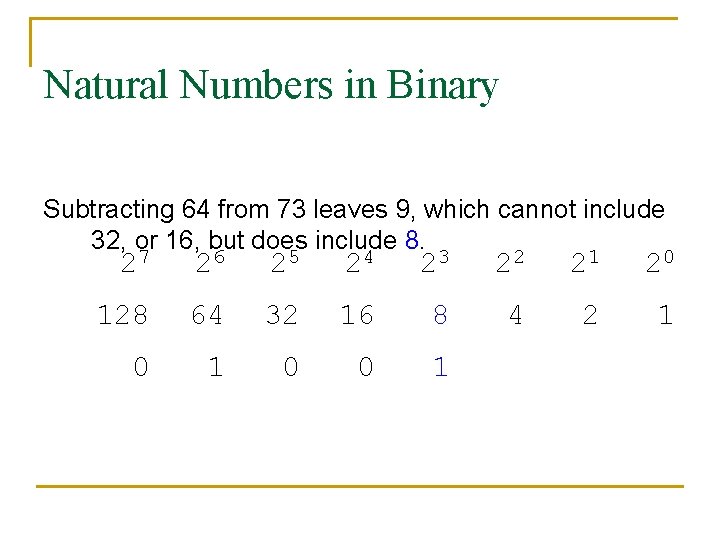720x540 pixels.
Task: Click the 2^3 power label
Action: (x=434, y=264)
